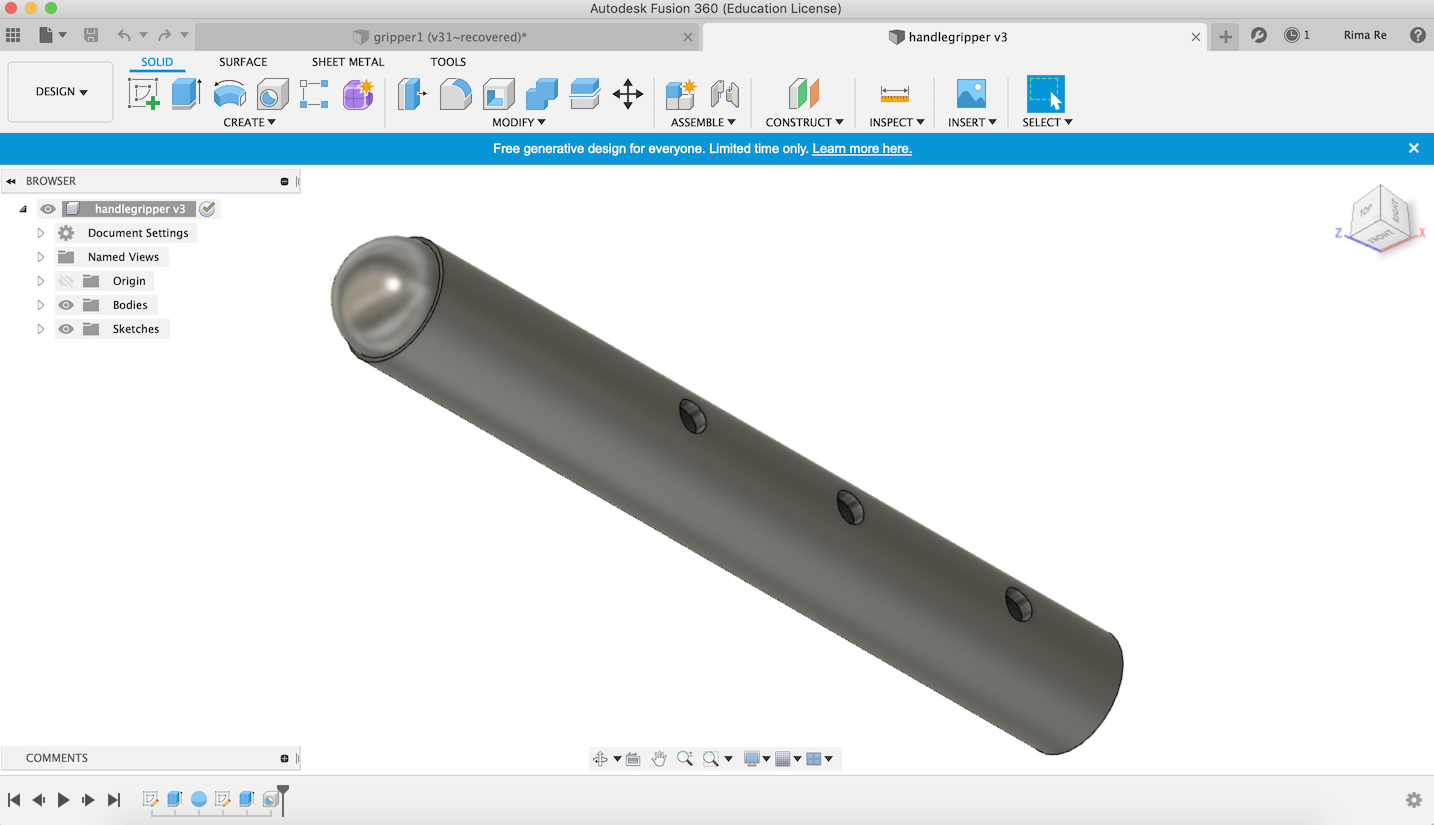Follow the 'Learn more here' link
This screenshot has height=825, width=1434.
861,149
